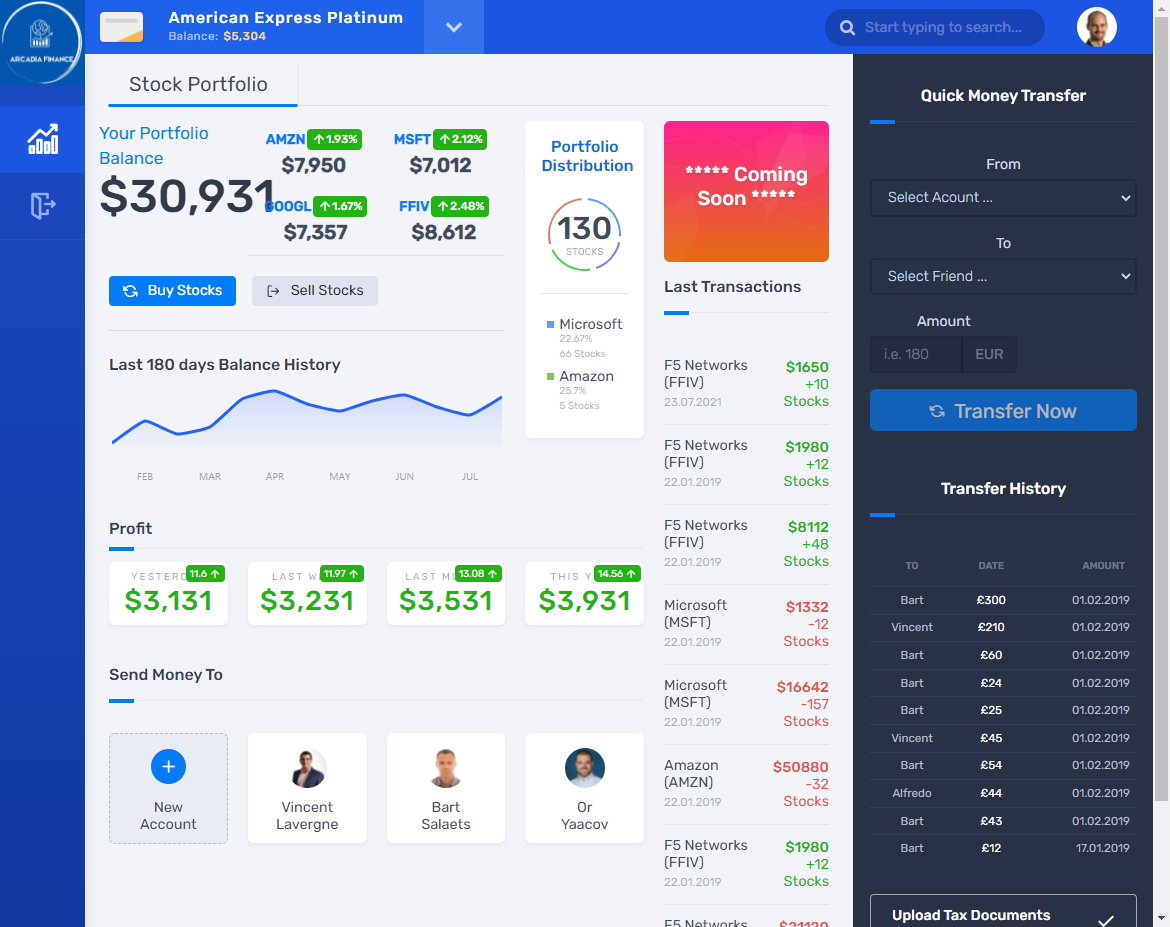1170x927 pixels.
Task: Click the $30,931 portfolio balance
Action: click(187, 196)
